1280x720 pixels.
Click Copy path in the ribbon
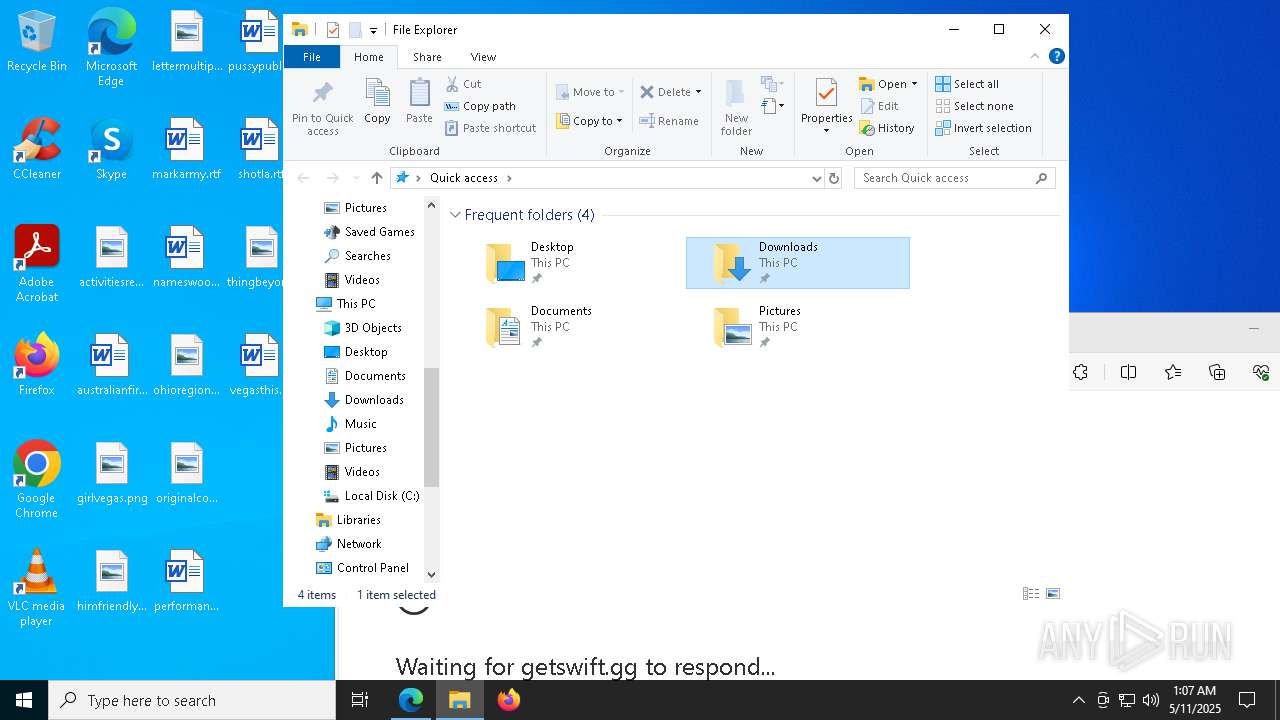click(x=480, y=106)
